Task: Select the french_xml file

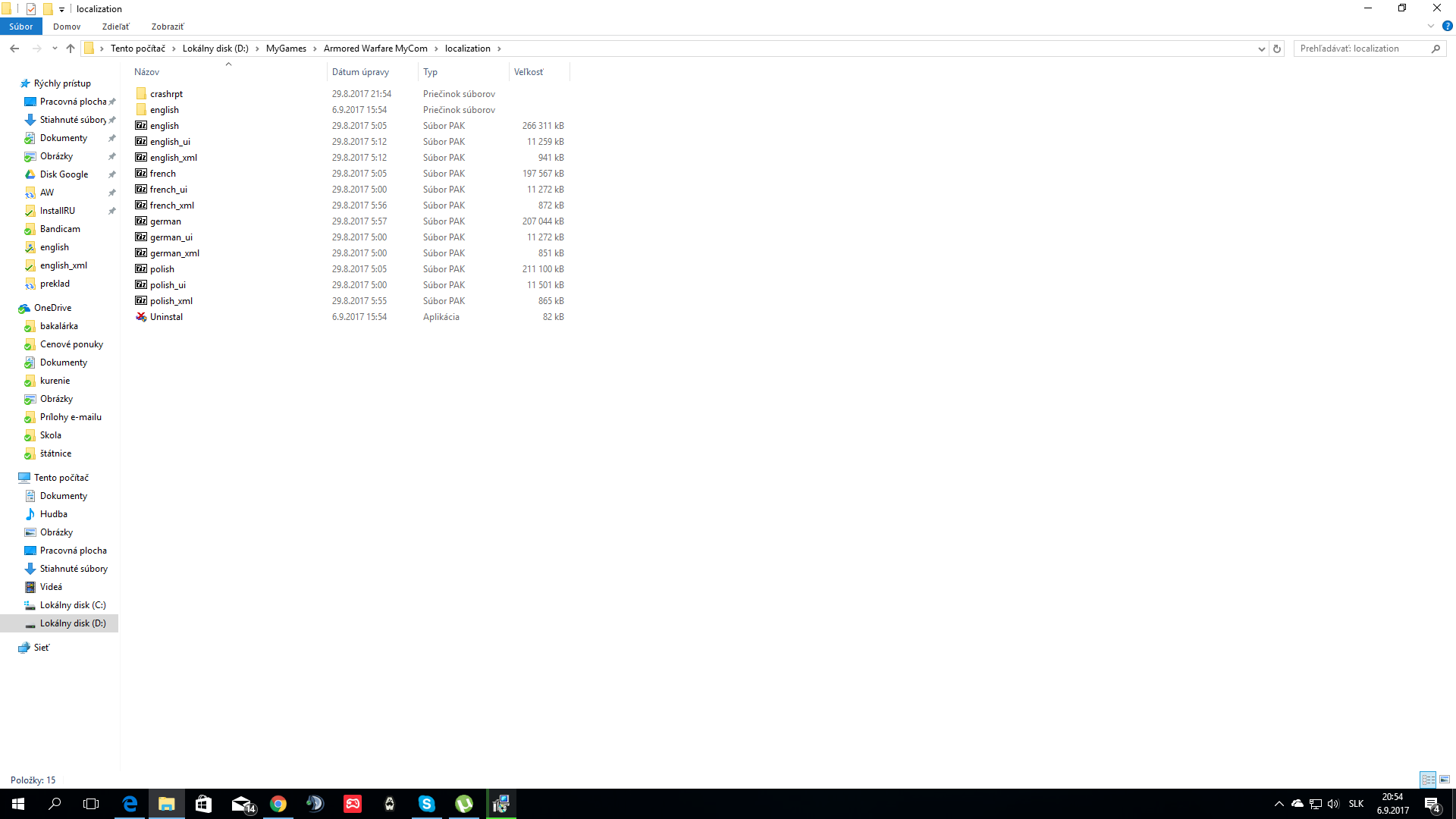Action: coord(172,206)
